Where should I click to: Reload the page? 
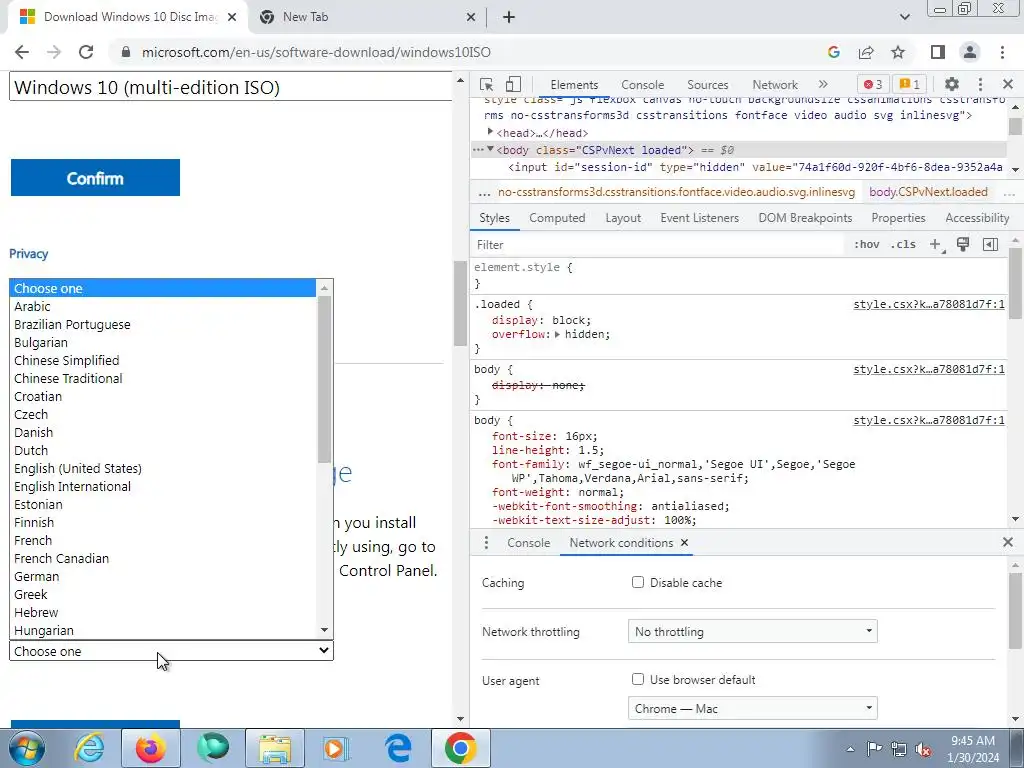click(x=86, y=52)
